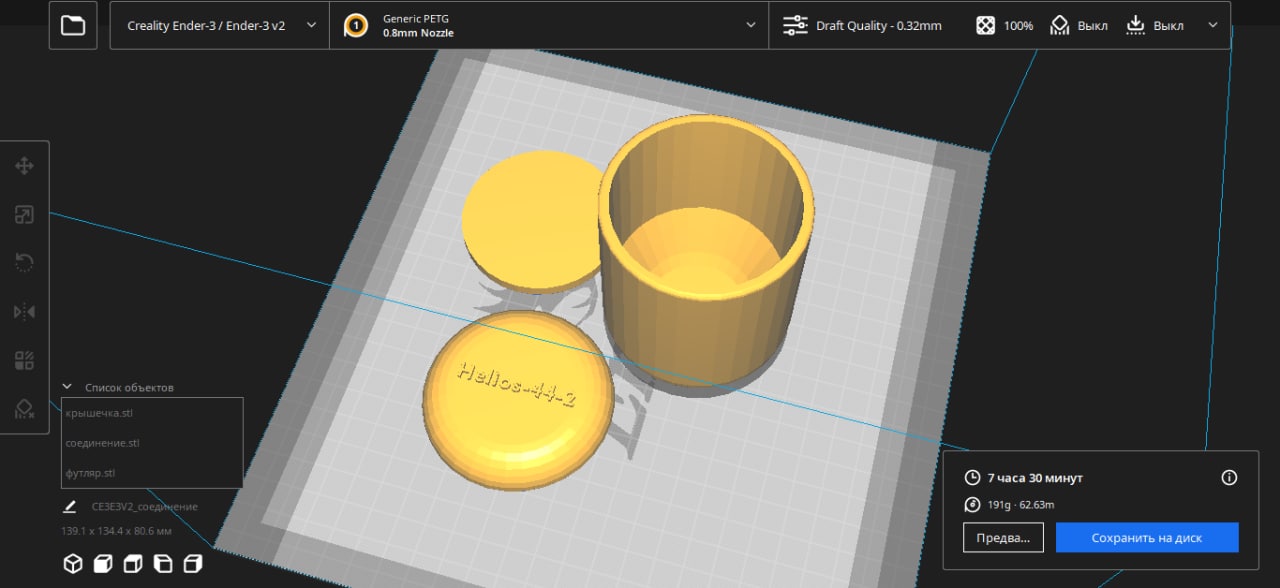Select the Support Blocker tool
This screenshot has height=588, width=1280.
25,408
